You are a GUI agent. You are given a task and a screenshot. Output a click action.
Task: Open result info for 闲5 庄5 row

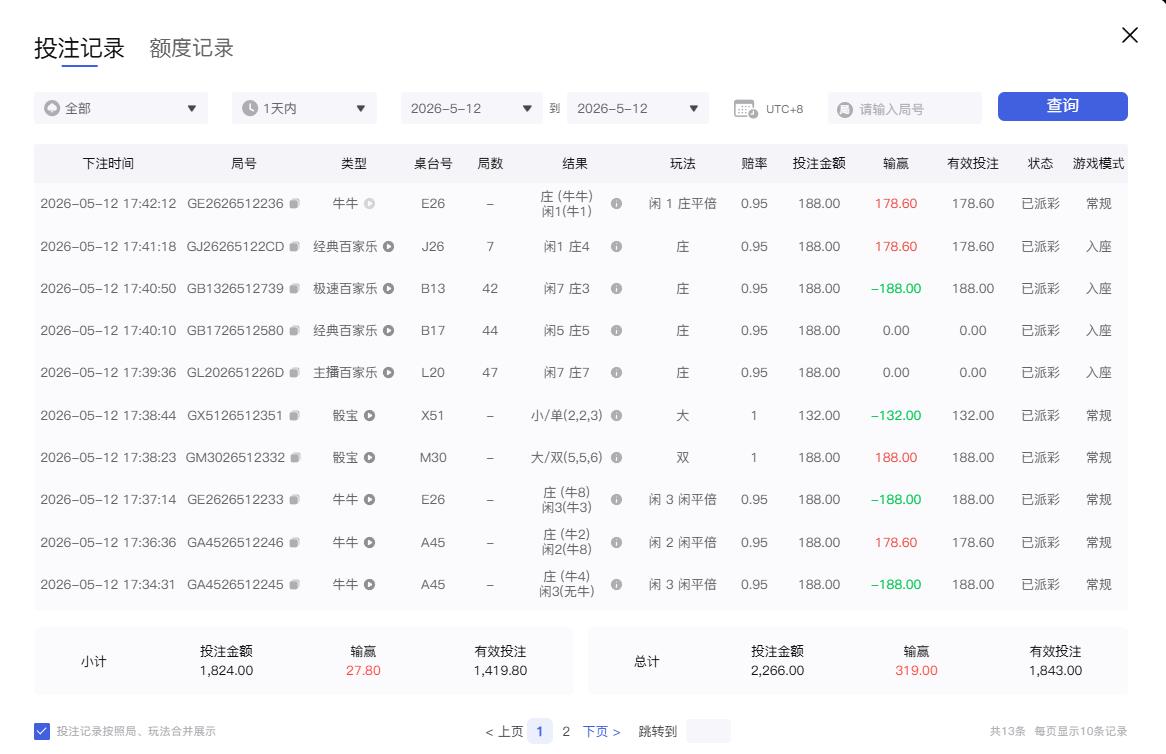616,331
